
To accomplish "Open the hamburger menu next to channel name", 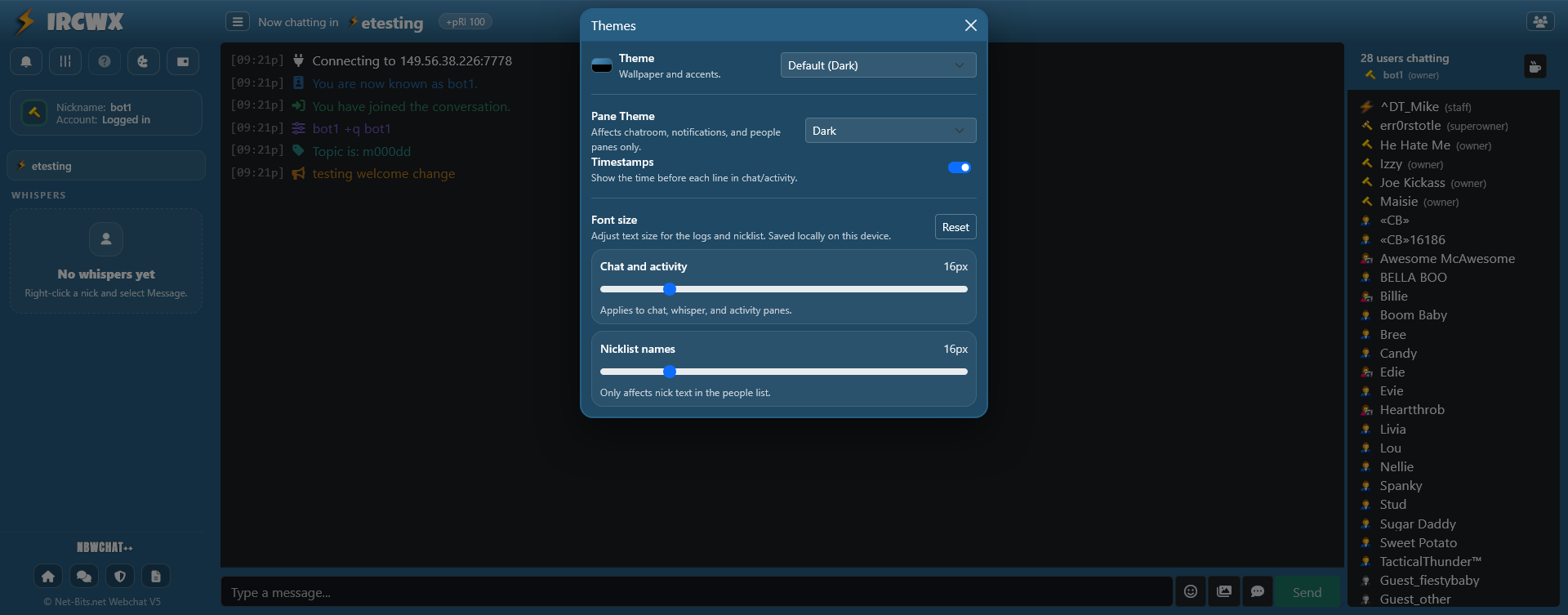I will click(x=238, y=22).
